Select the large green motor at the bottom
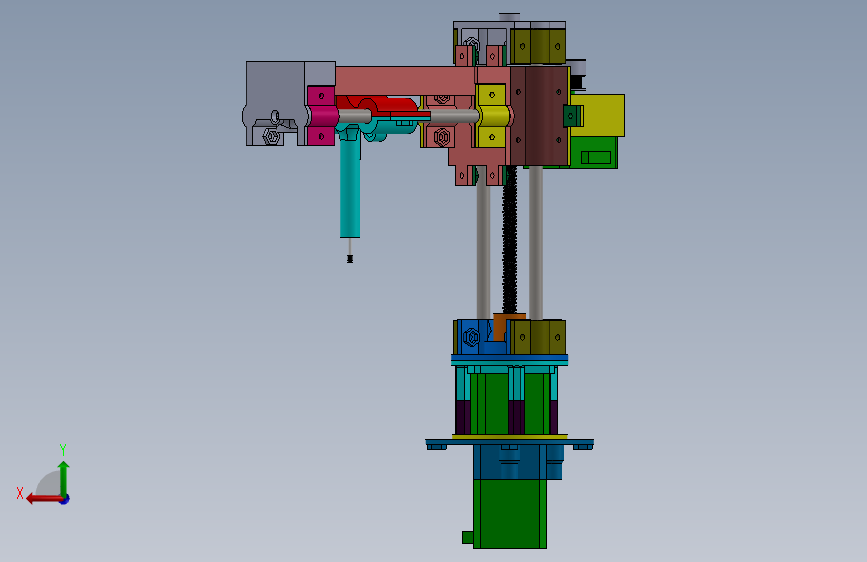Viewport: 867px width, 562px height. 509,514
